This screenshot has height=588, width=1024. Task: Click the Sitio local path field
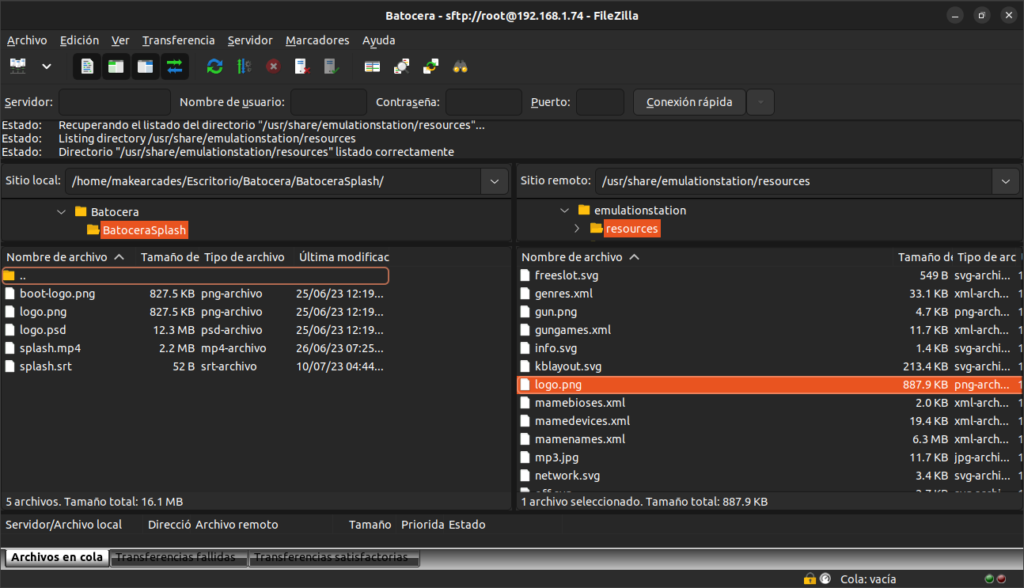(x=274, y=181)
